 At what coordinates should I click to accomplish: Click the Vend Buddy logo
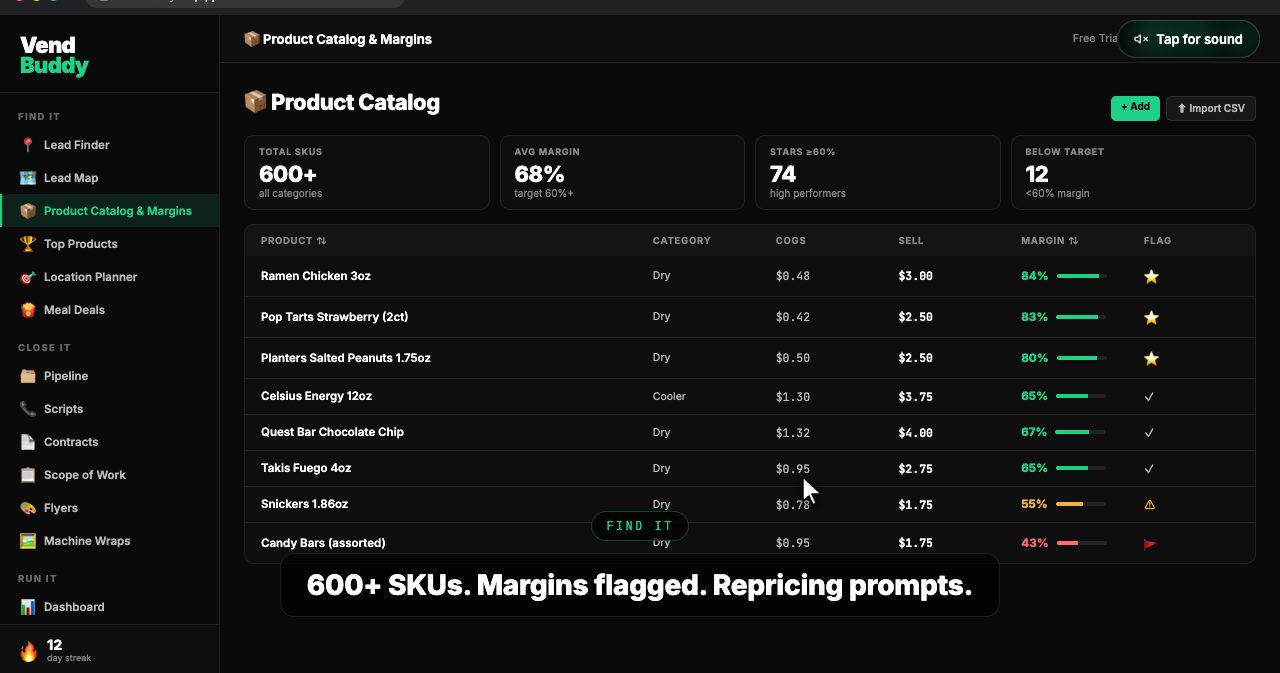(x=54, y=56)
